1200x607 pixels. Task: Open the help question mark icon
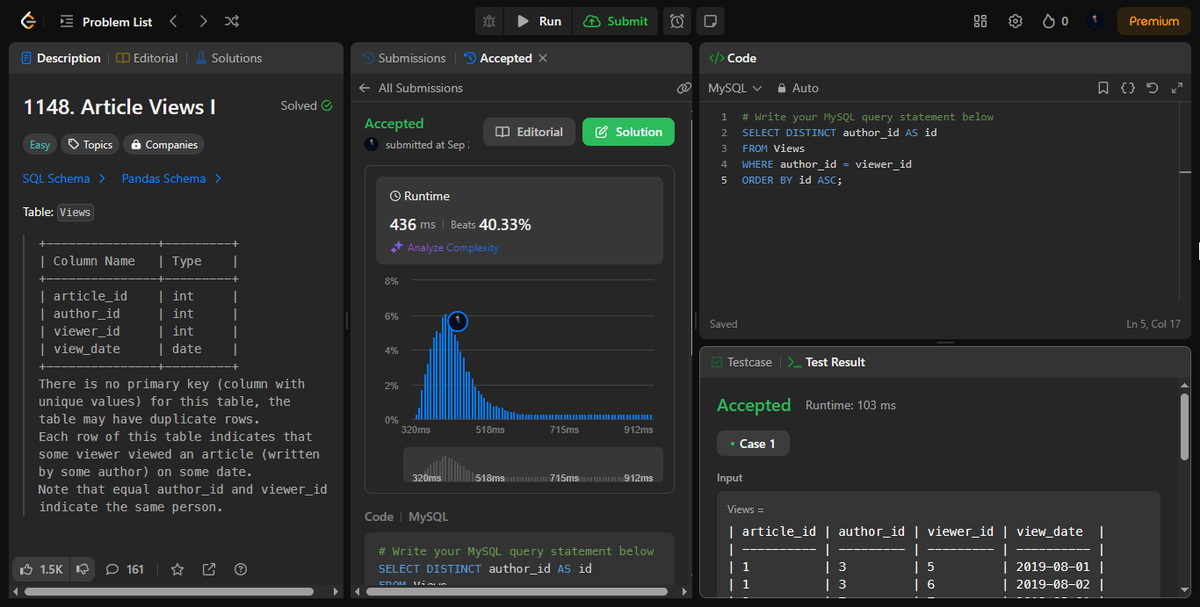[x=240, y=569]
